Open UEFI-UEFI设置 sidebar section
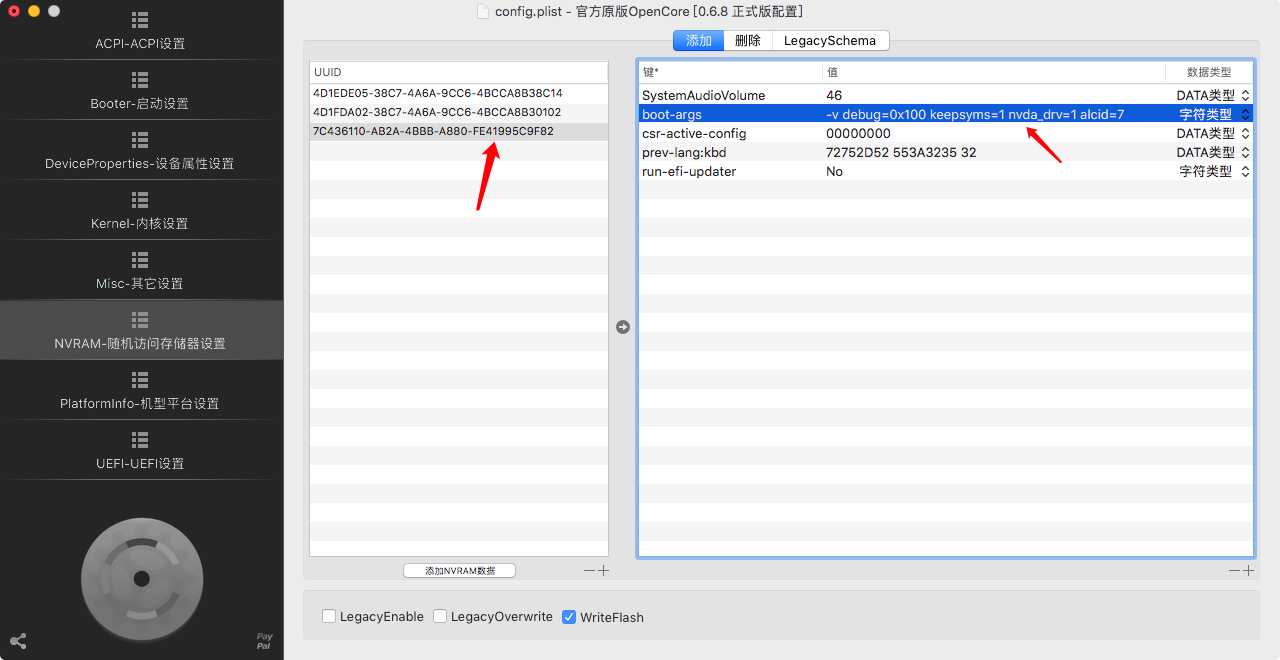 click(140, 451)
